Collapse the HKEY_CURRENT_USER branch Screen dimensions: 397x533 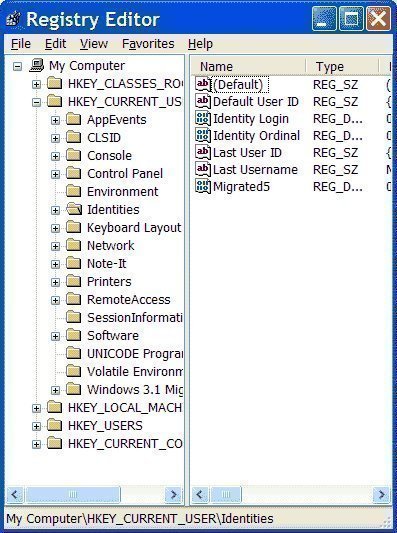coord(36,102)
